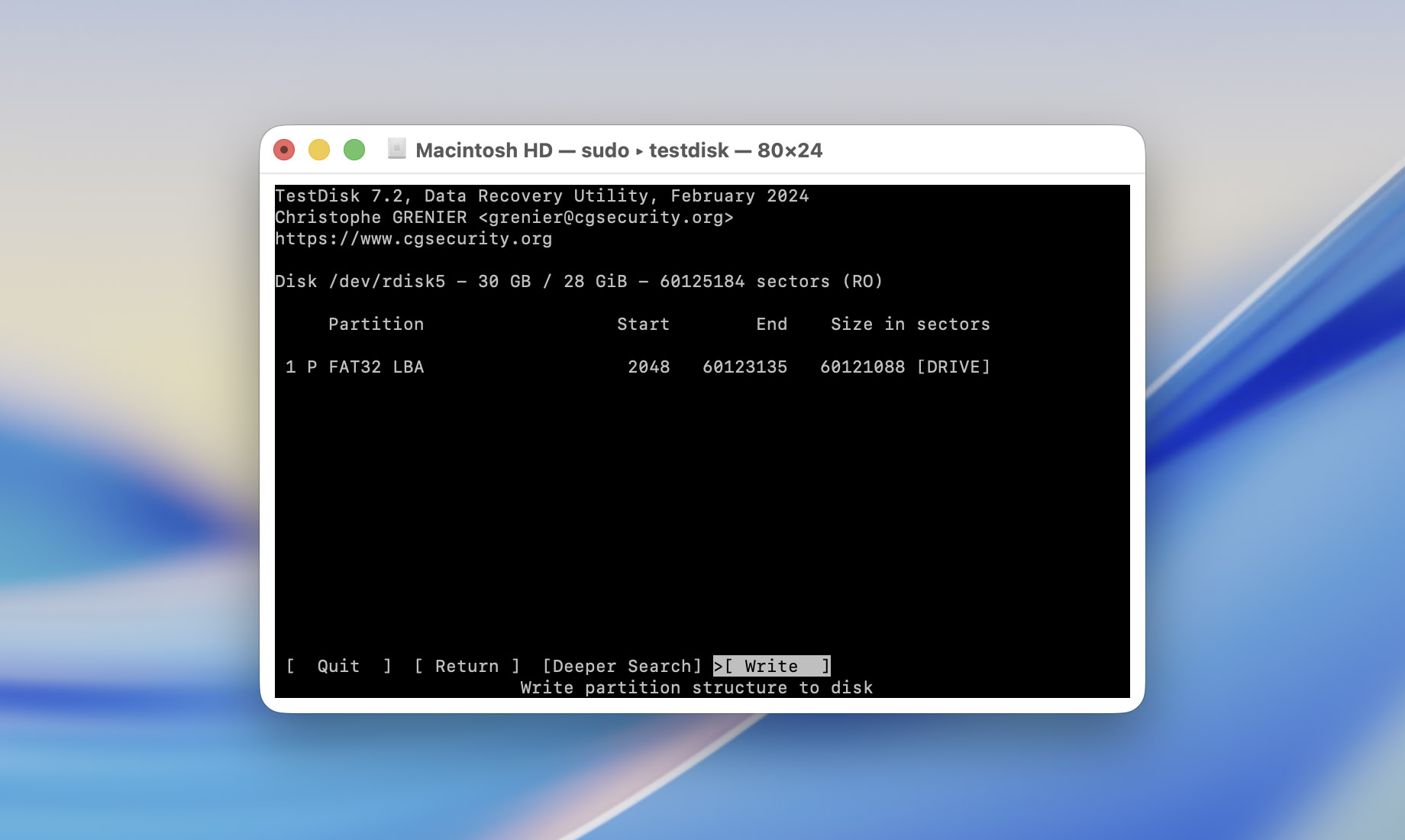Click the window title text testdisk — 80×24
The width and height of the screenshot is (1405, 840).
pyautogui.click(x=735, y=150)
